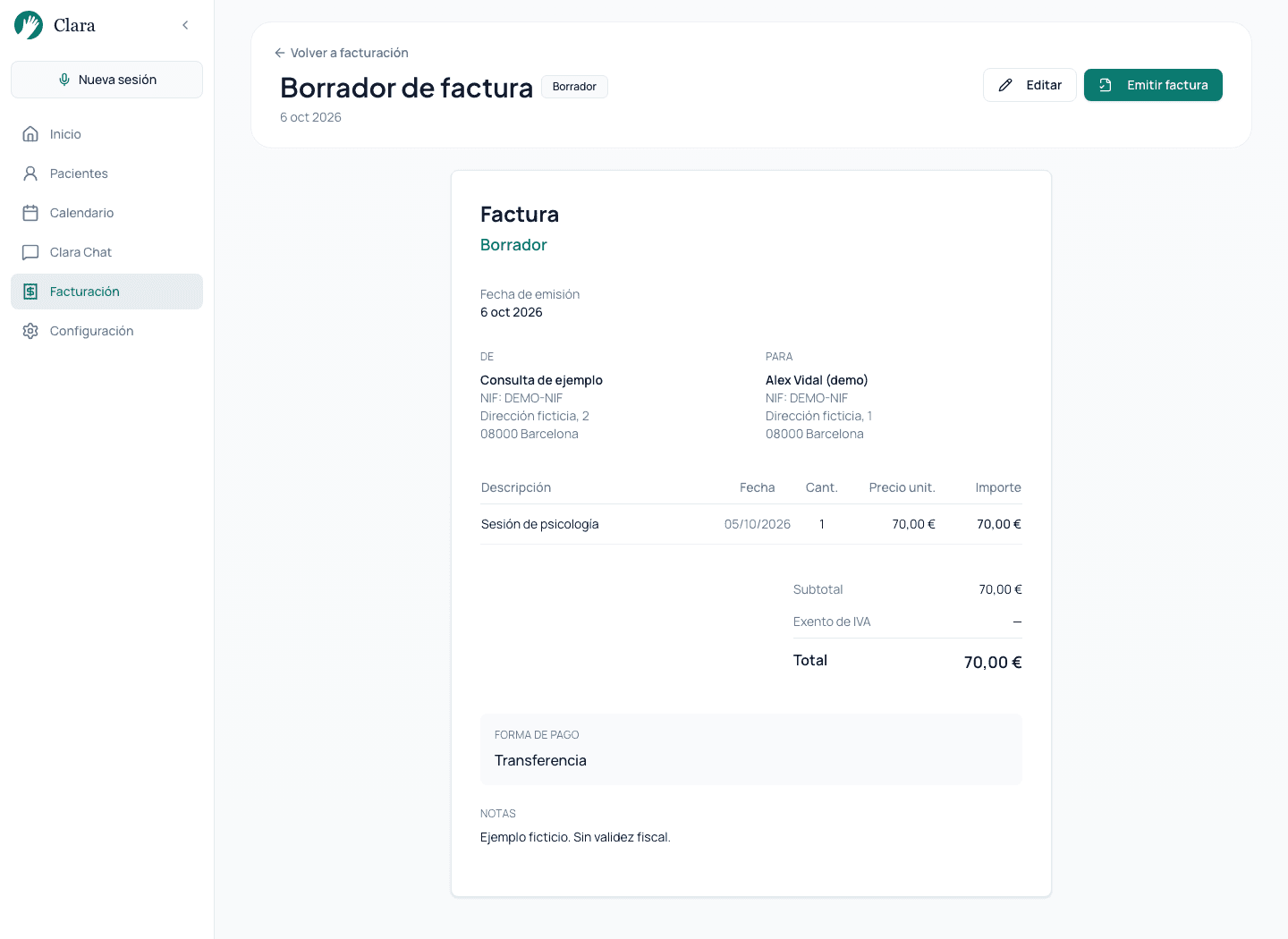Image resolution: width=1288 pixels, height=939 pixels.
Task: Click the Sesión de psicología line item
Action: [x=539, y=524]
